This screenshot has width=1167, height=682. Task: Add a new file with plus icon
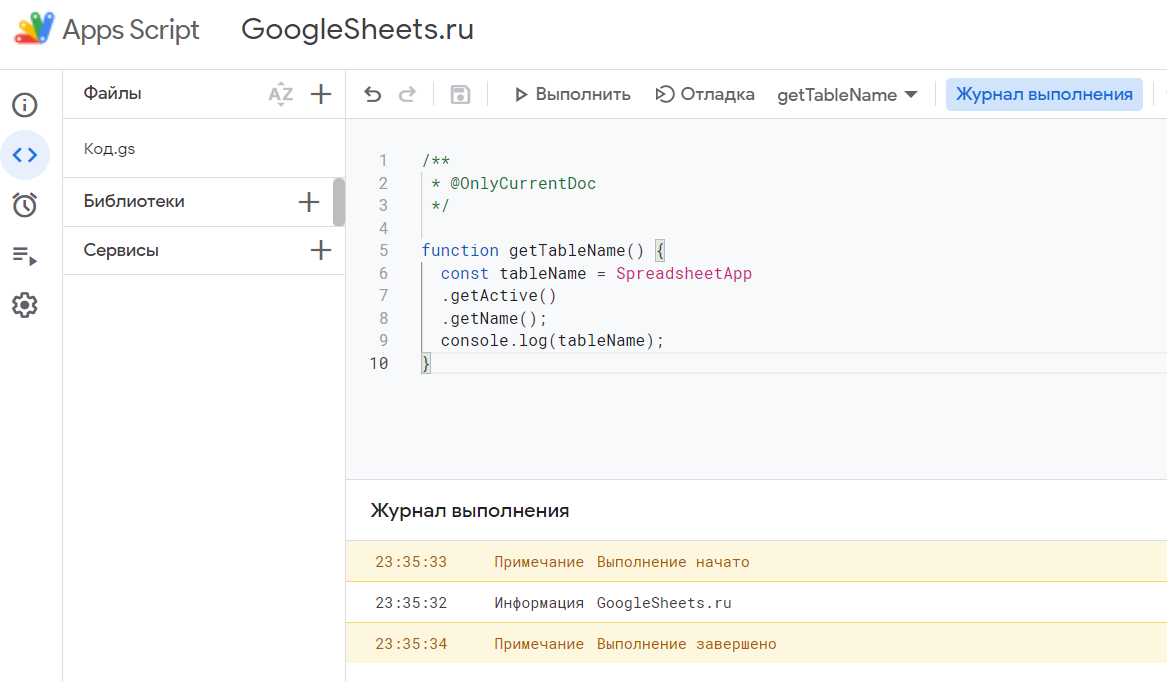(320, 95)
